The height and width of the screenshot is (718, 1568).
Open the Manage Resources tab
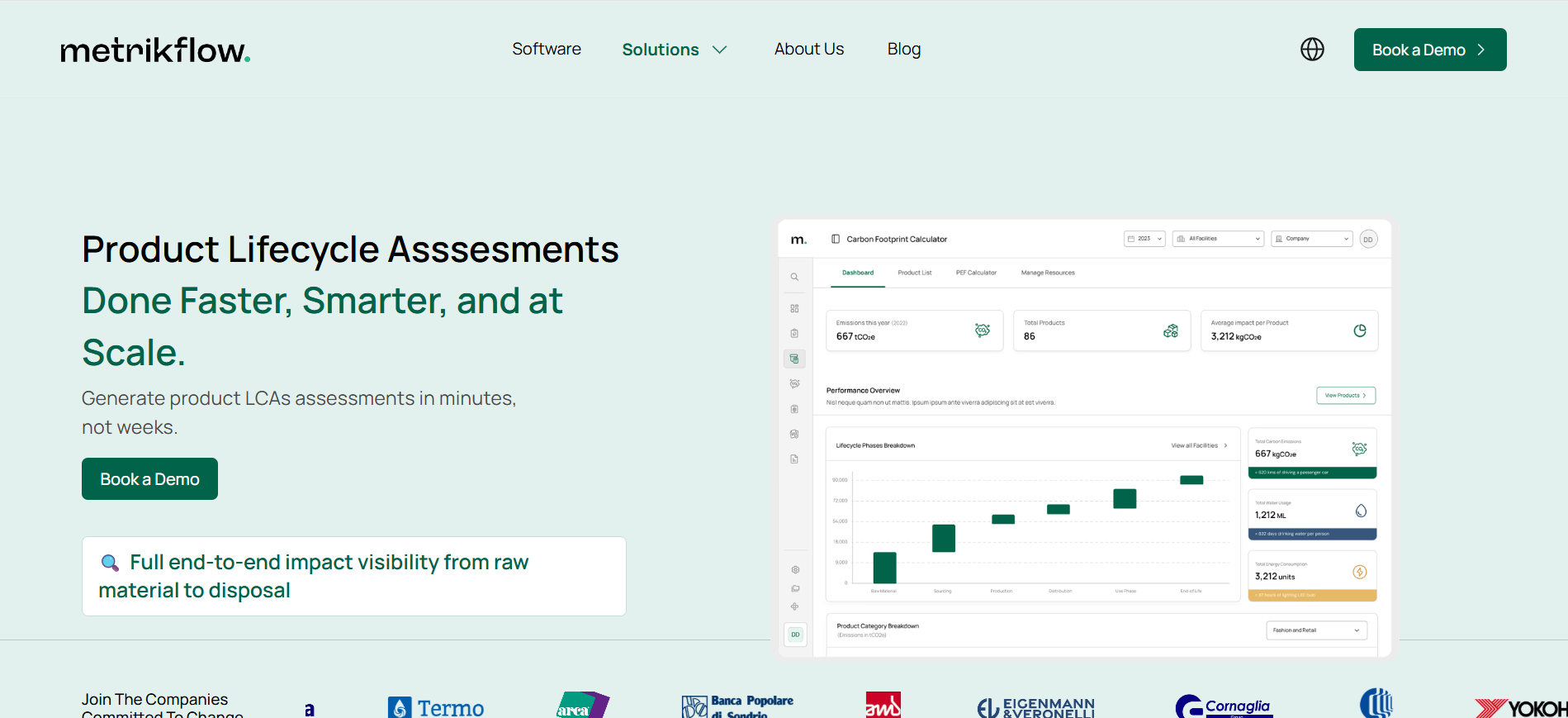click(x=1048, y=273)
